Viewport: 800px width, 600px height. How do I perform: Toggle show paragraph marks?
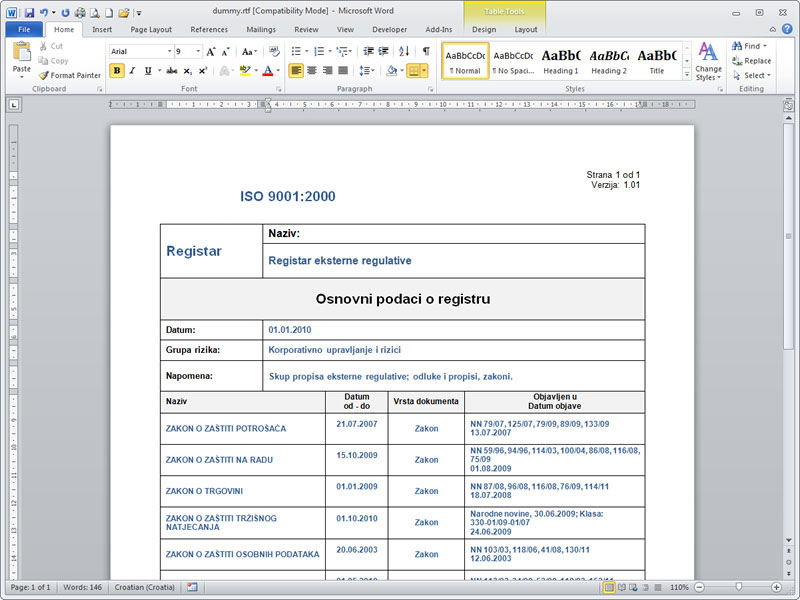point(426,51)
